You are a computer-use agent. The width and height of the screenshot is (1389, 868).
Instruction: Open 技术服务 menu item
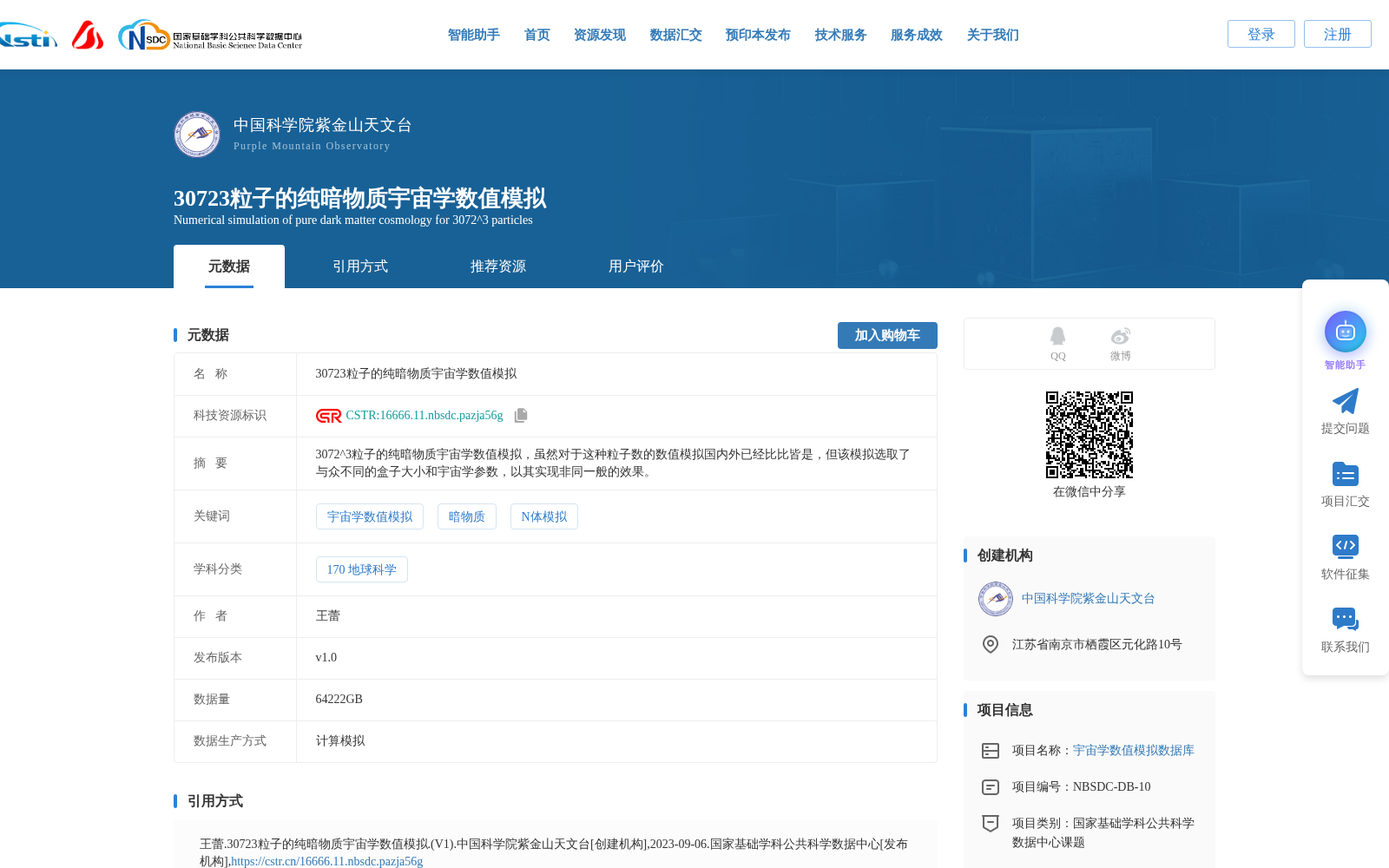tap(841, 35)
